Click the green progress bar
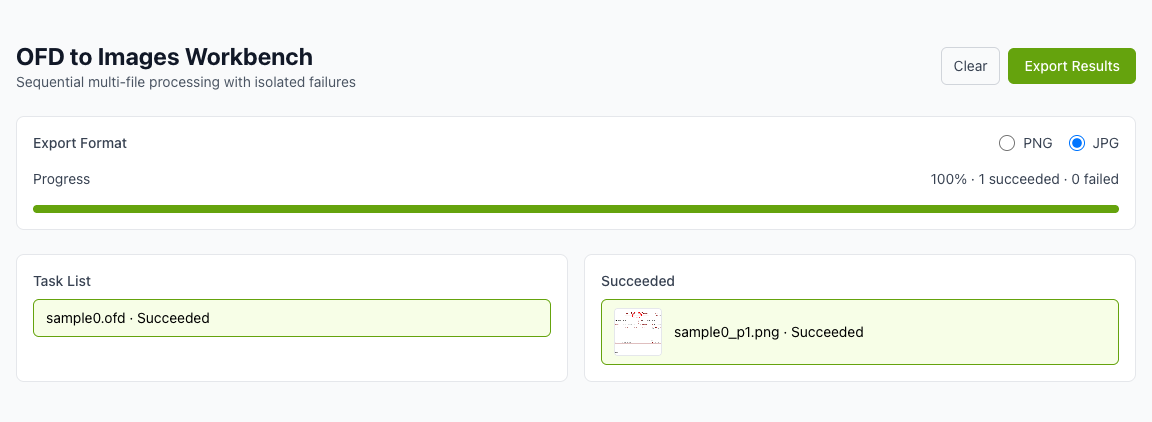Screen dimensions: 1152x422 tap(575, 209)
